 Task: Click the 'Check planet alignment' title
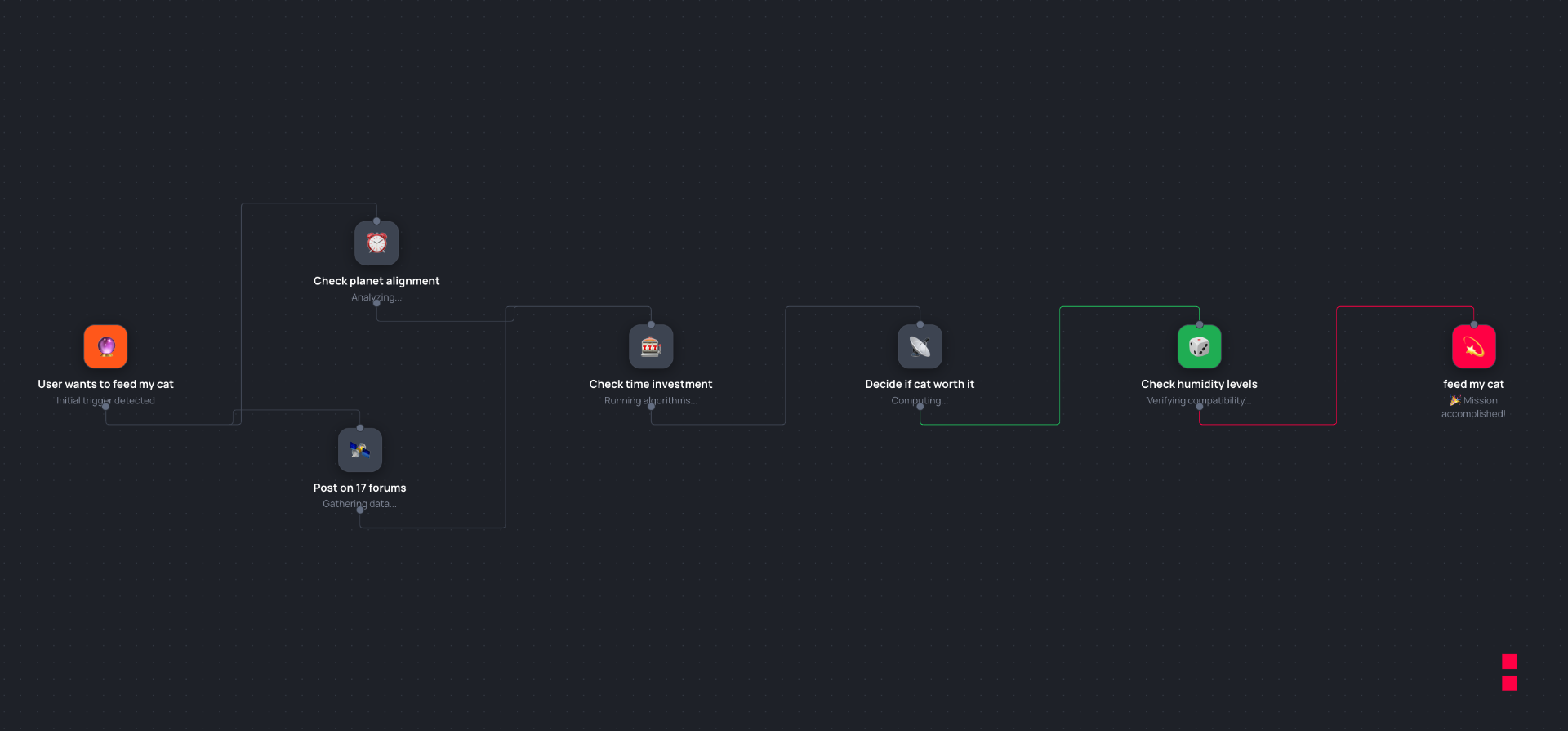point(376,280)
